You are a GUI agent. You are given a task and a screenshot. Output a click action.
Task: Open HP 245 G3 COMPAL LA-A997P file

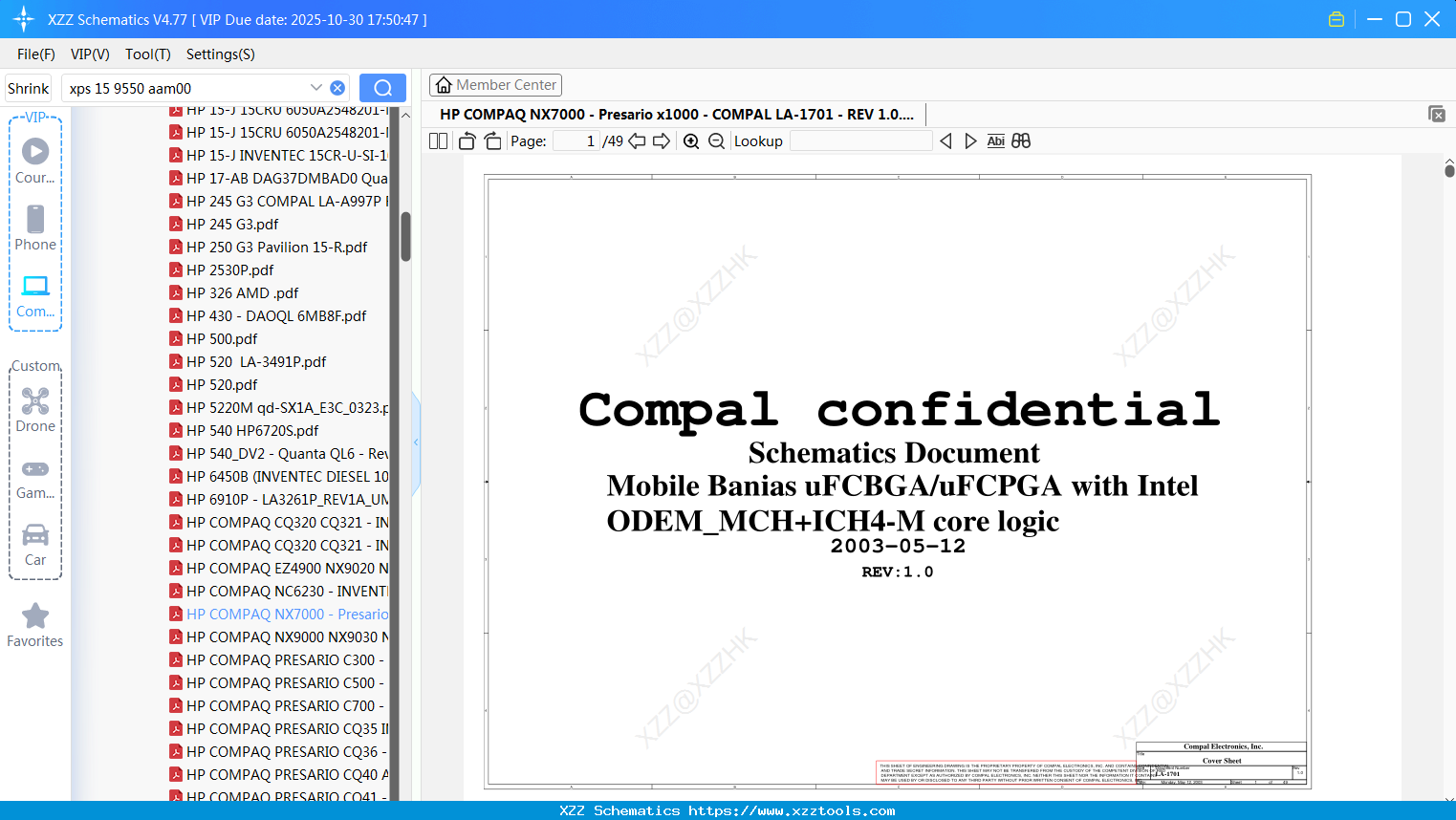coord(279,202)
